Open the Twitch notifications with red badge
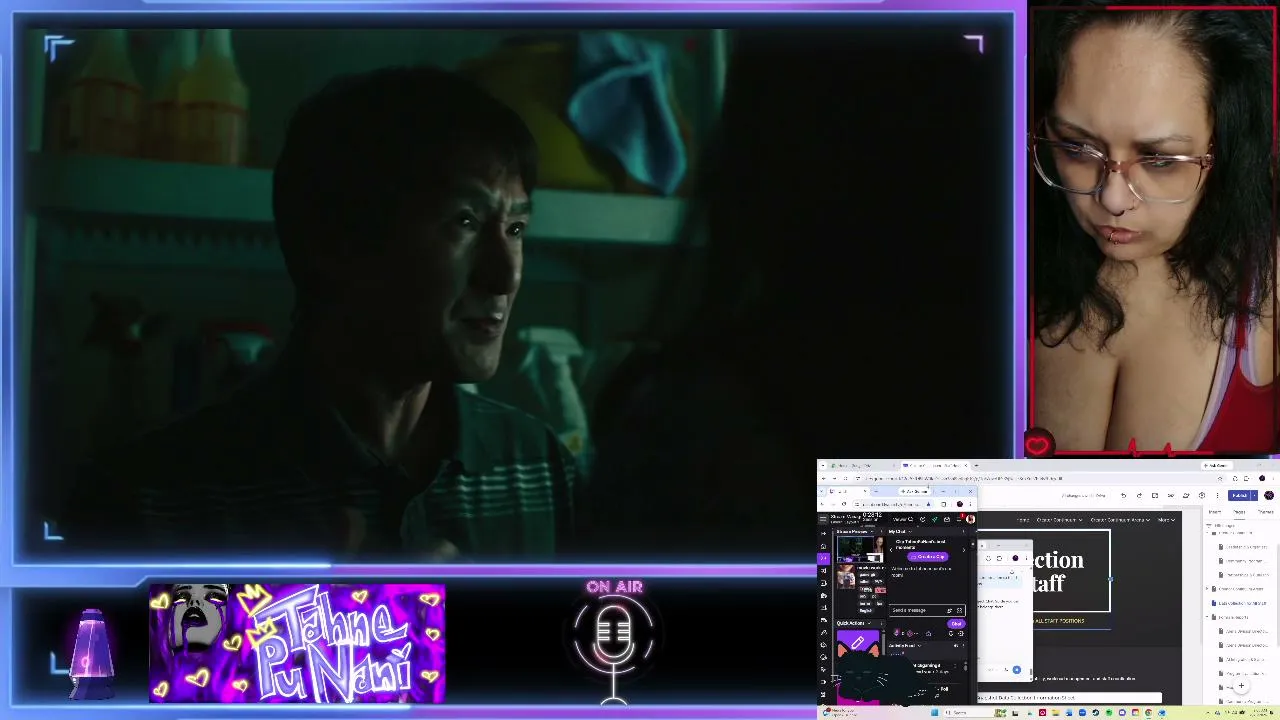The image size is (1280, 720). [x=958, y=519]
